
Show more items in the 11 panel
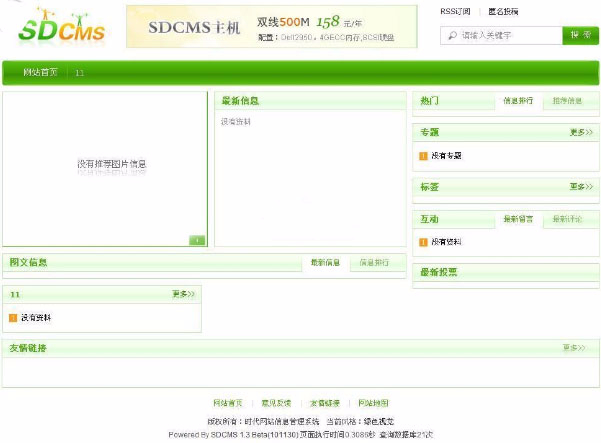pos(183,294)
